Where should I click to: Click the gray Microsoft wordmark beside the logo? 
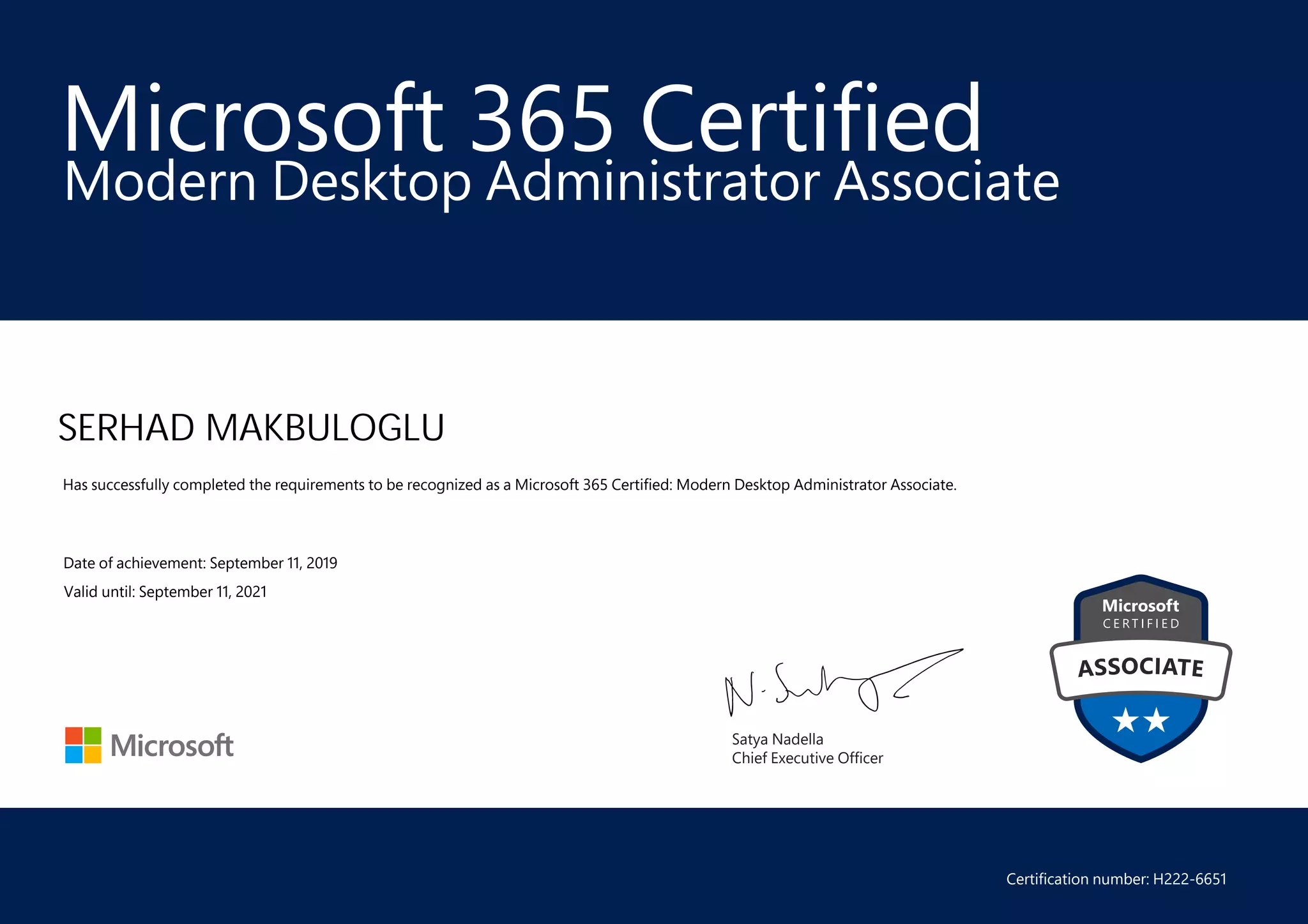point(172,746)
